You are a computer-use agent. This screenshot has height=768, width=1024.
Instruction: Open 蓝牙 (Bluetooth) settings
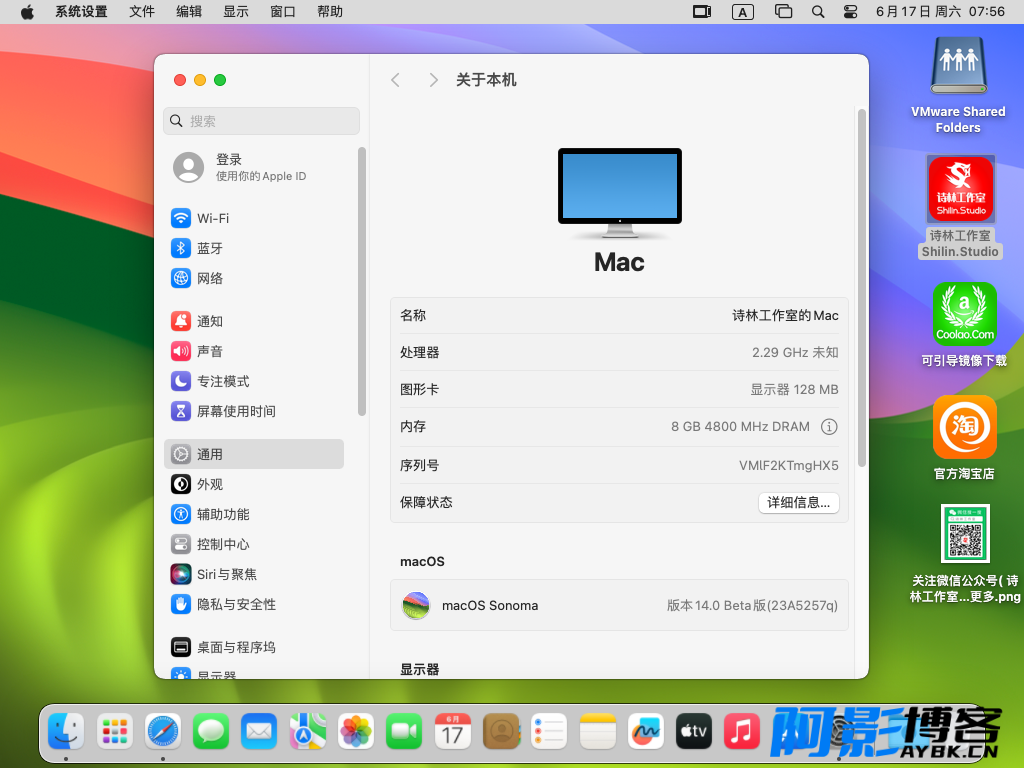point(253,248)
